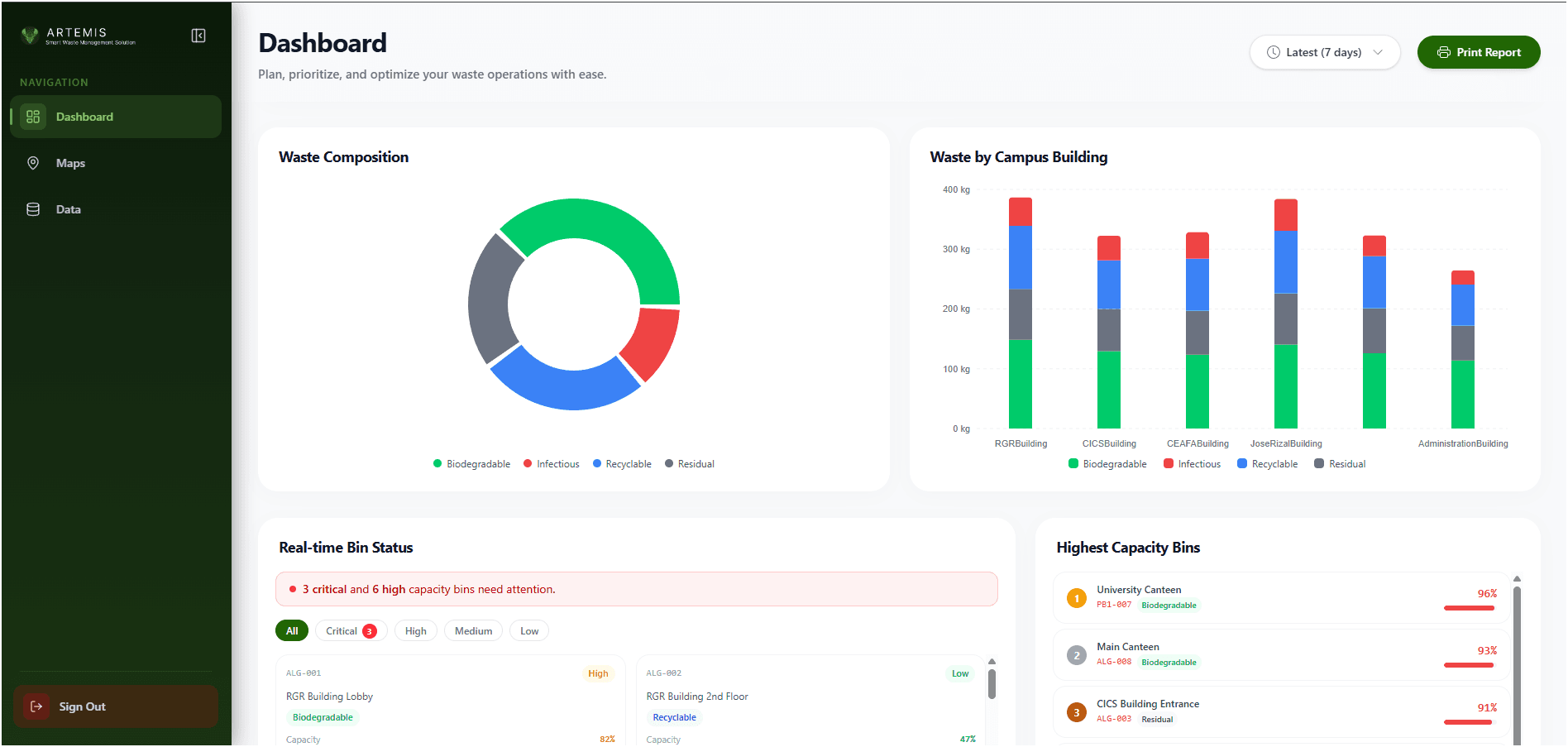Click the 96% capacity bar for University Canteen
Screen dimensions: 1568x747
pyautogui.click(x=1469, y=608)
